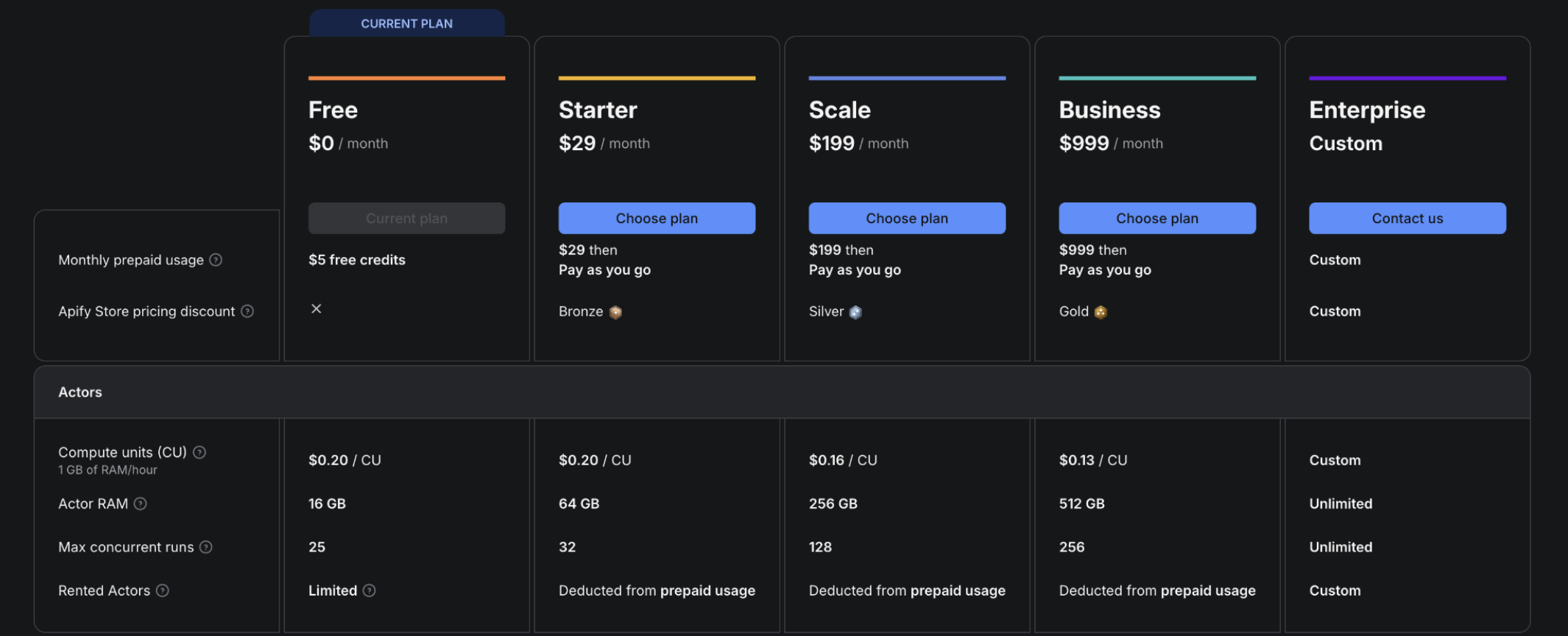
Task: Click Starter's Deducted from prepaid usage text
Action: tap(657, 590)
